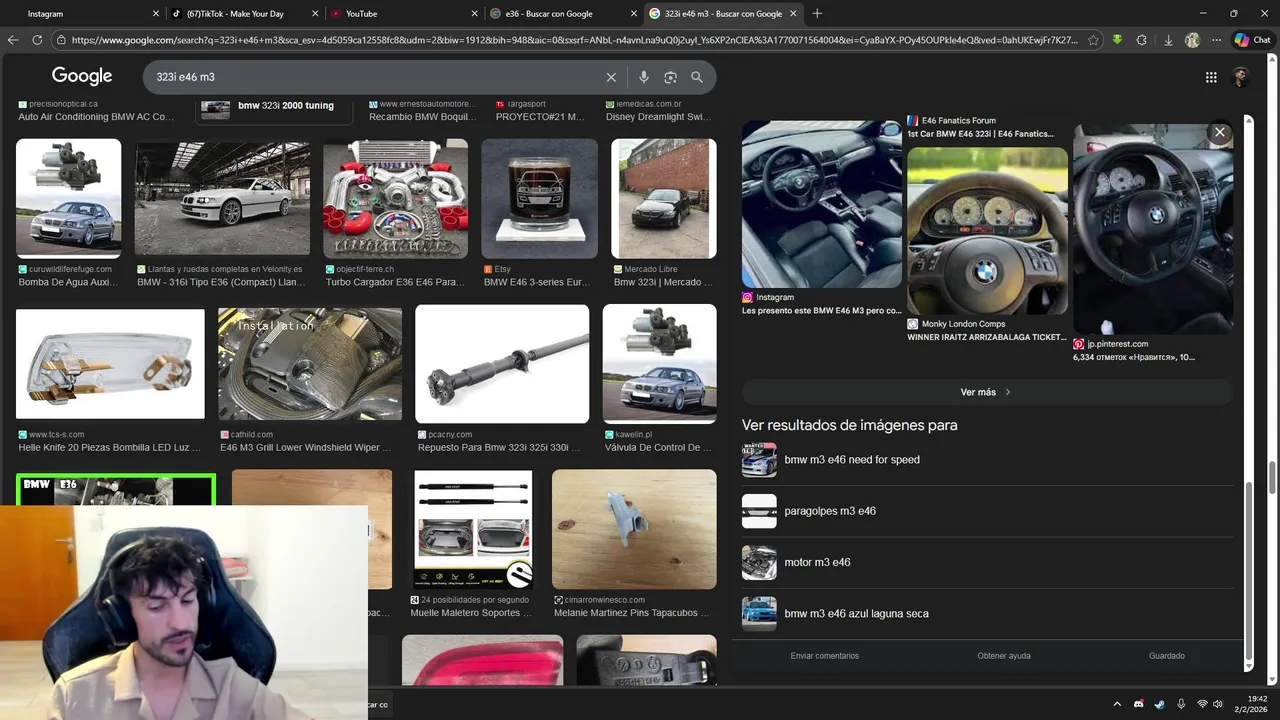Open the Turbo Cargador E36 E46 kit image
The image size is (1280, 720).
click(x=395, y=198)
